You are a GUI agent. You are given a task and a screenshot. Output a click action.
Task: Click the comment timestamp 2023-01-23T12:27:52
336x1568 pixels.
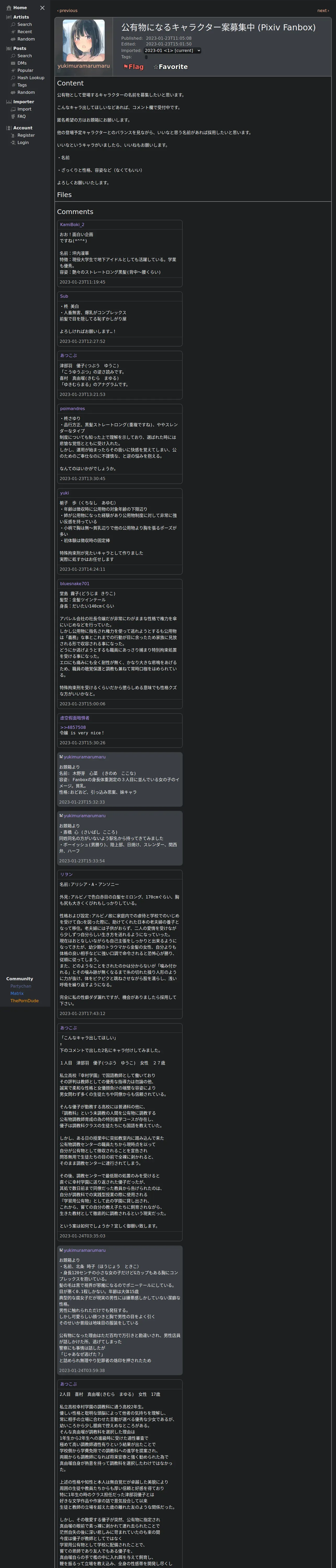click(x=82, y=342)
